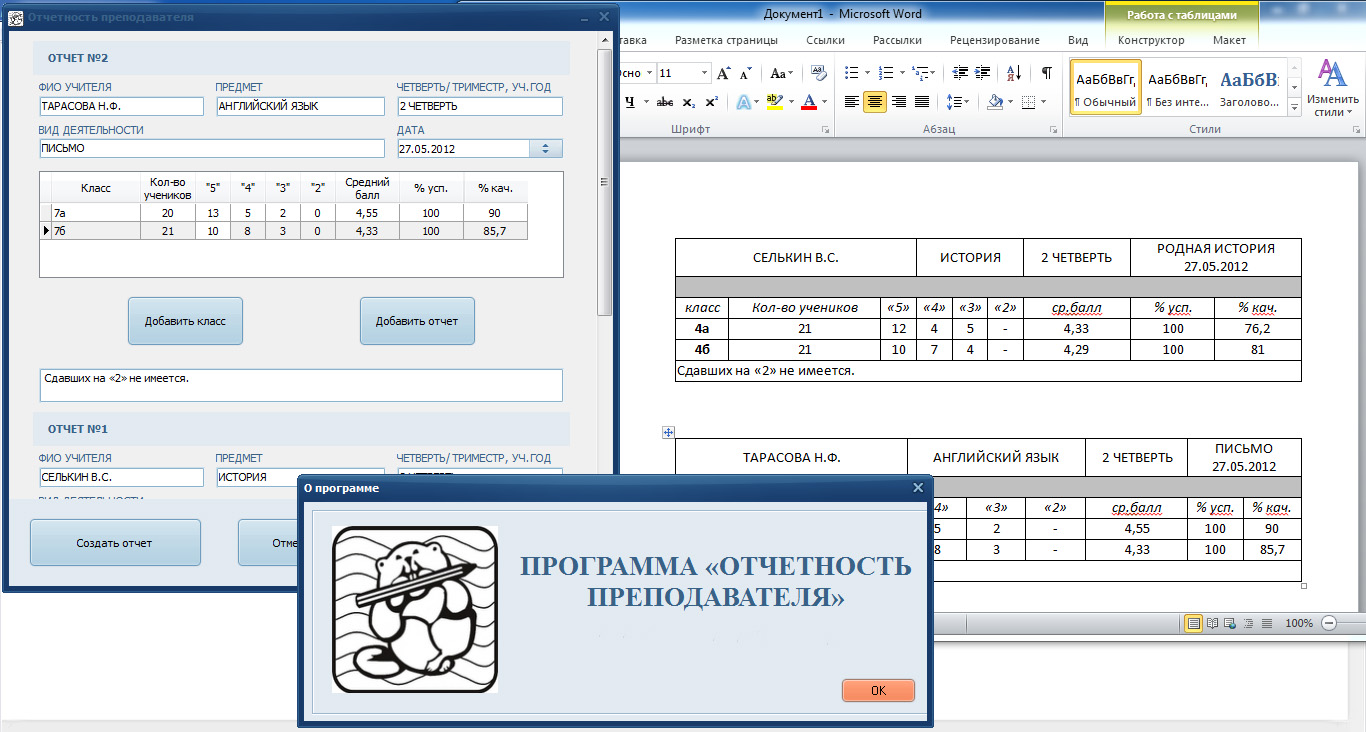Viewport: 1366px width, 732px height.
Task: Apply justify alignment to the paragraph
Action: (x=921, y=102)
